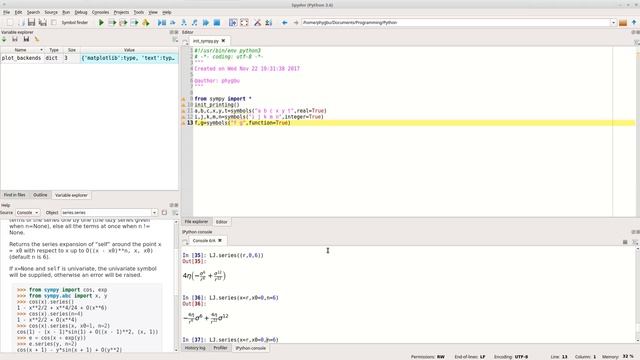Go to parent directory up-arrow icon

[634, 23]
